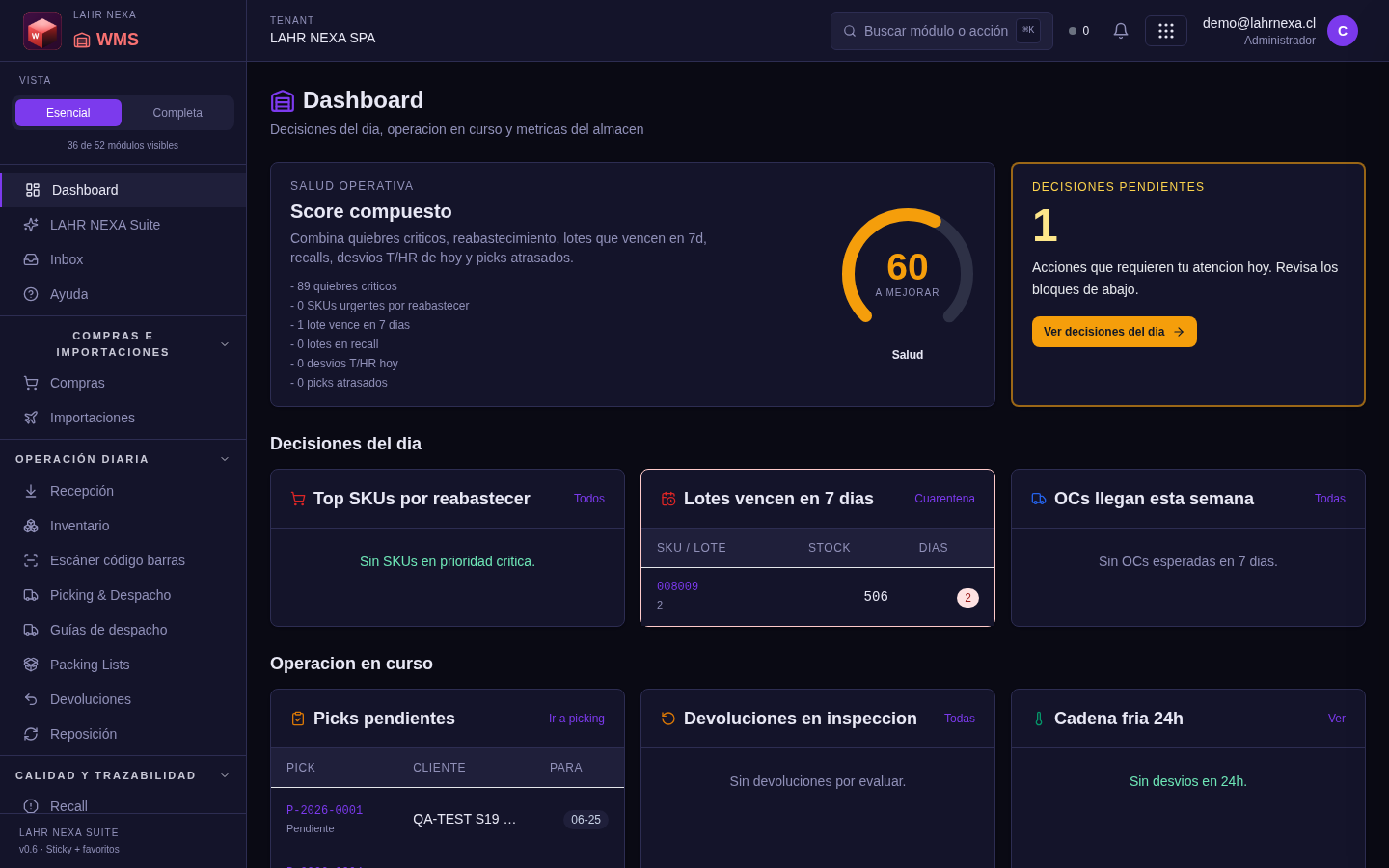1389x868 pixels.
Task: Click the SKU / LOTE column header
Action: (x=692, y=548)
